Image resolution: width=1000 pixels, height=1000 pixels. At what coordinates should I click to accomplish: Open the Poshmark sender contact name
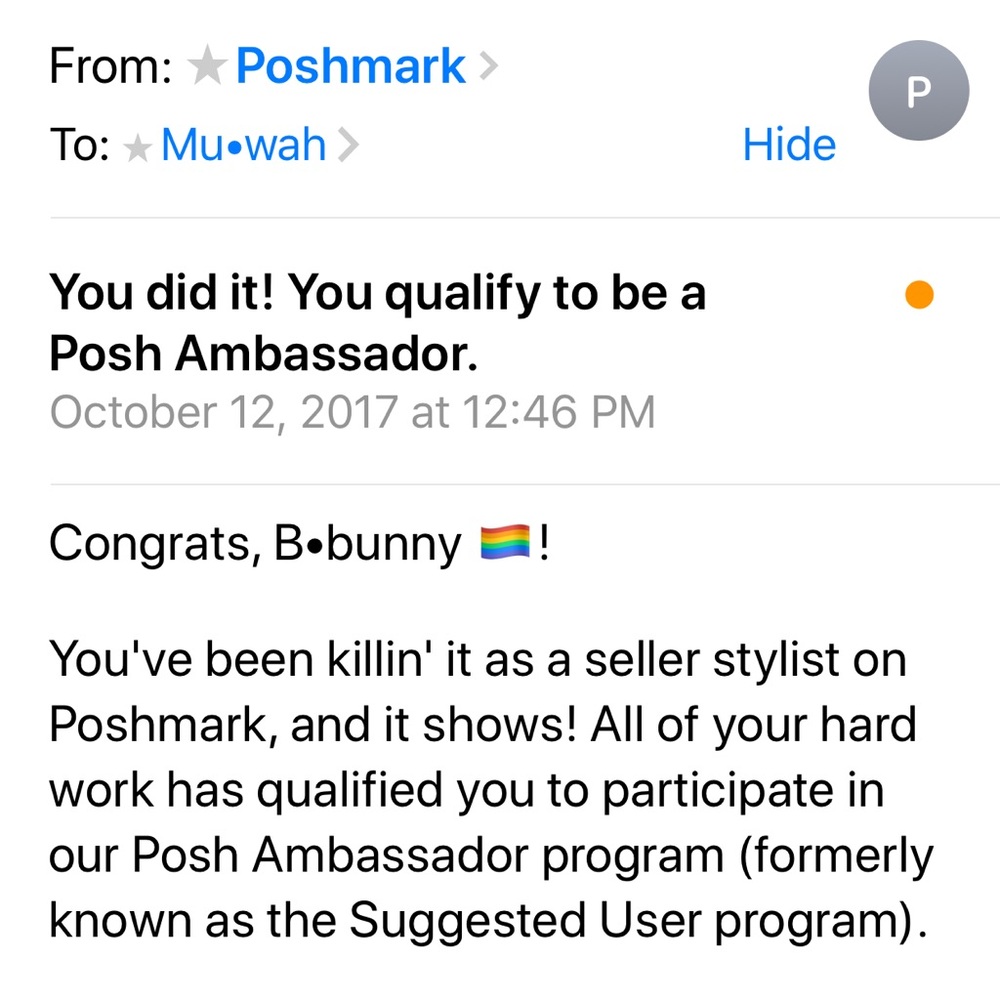[350, 67]
